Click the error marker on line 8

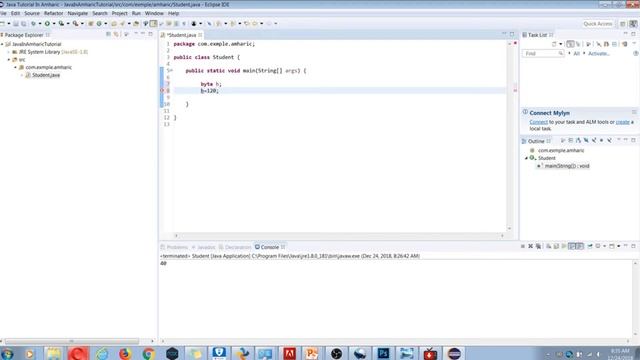click(x=162, y=91)
